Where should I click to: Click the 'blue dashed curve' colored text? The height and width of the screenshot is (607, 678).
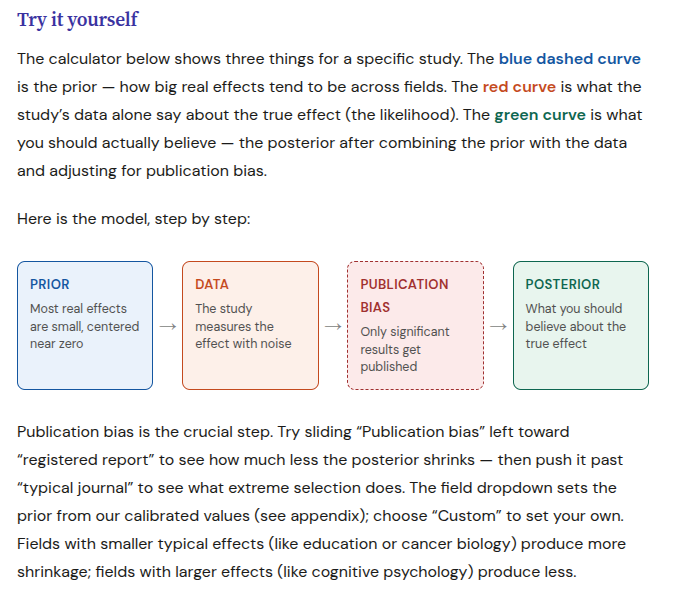pos(569,59)
